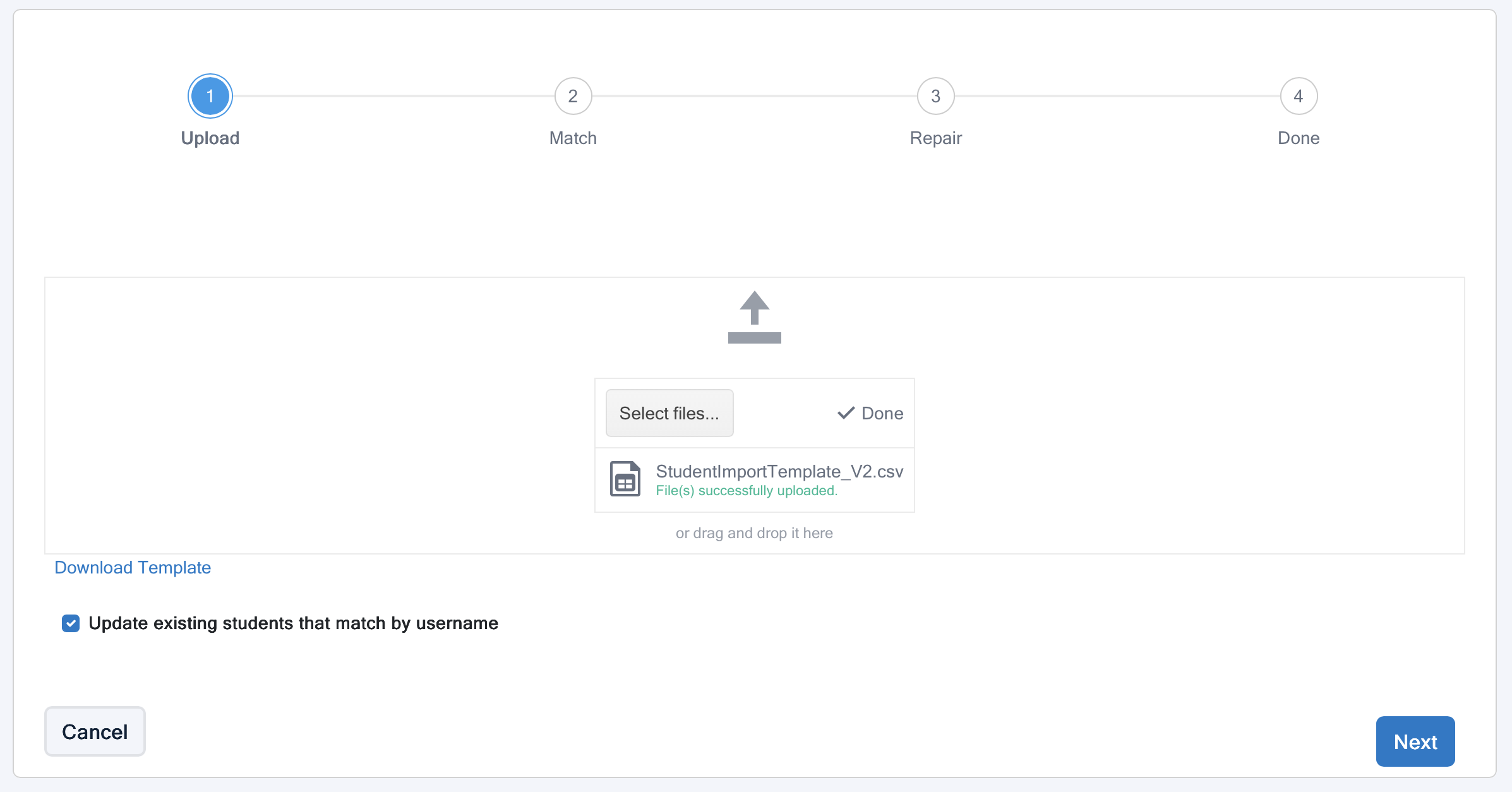Cancel the student import

pyautogui.click(x=95, y=731)
